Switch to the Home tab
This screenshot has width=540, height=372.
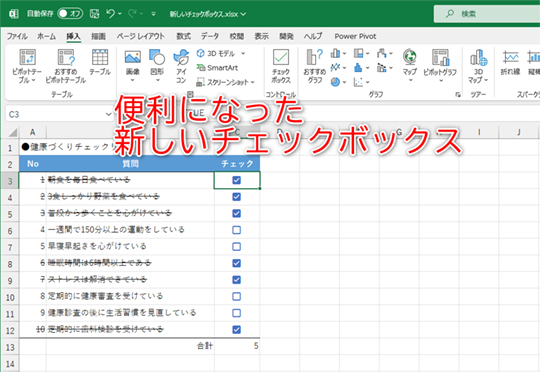click(x=46, y=36)
